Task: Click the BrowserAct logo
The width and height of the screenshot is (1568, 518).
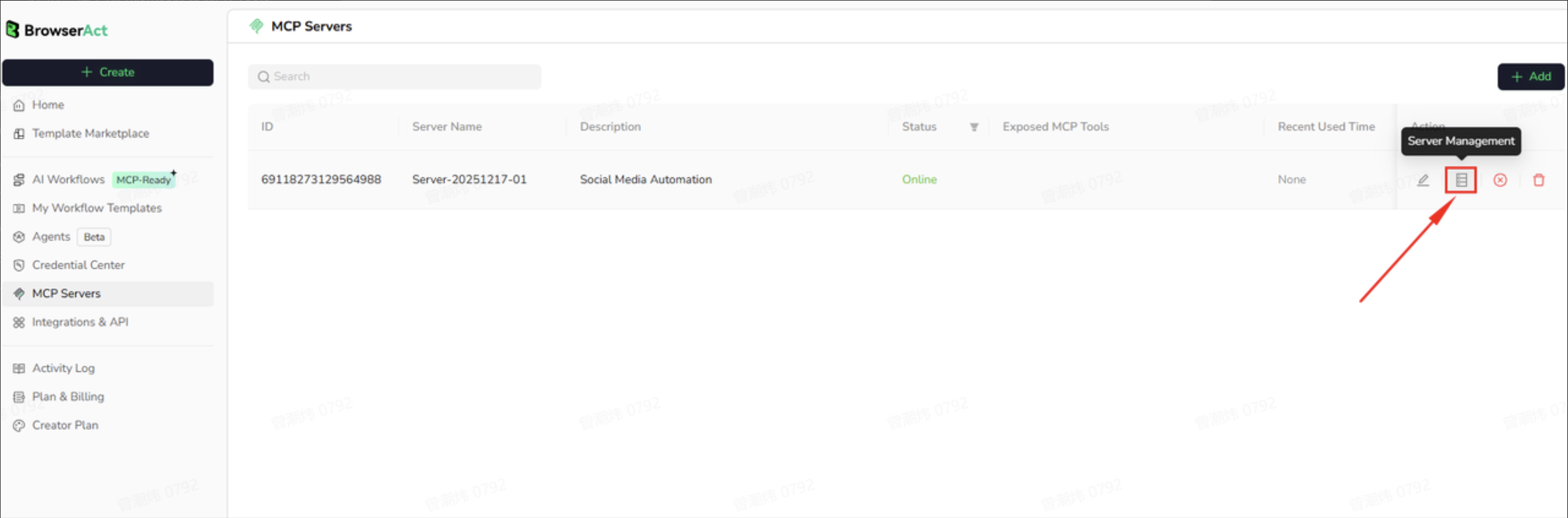Action: (x=57, y=30)
